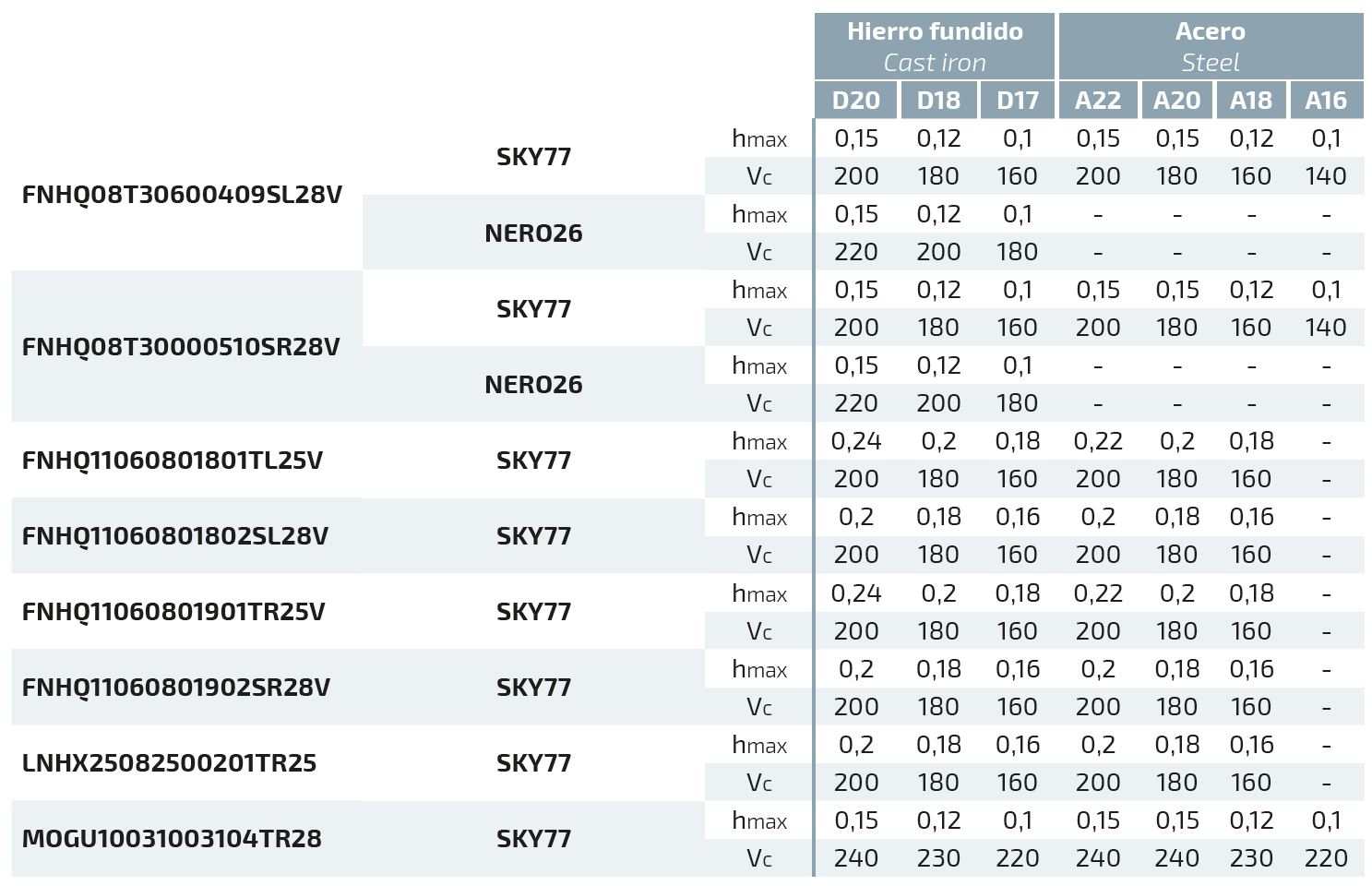Click insert code FNHQ11060801901TR25V

point(173,612)
